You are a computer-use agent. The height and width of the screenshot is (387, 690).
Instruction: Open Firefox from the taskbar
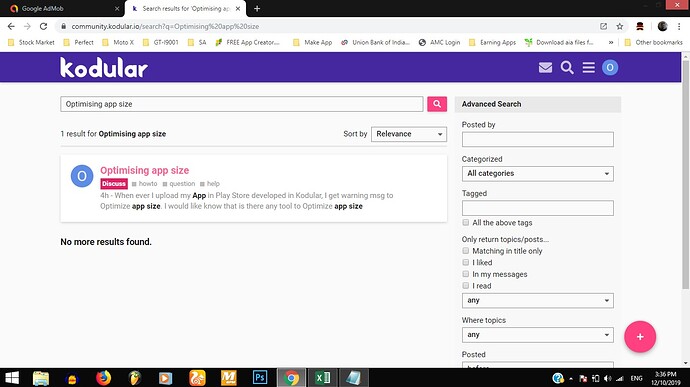pyautogui.click(x=103, y=378)
